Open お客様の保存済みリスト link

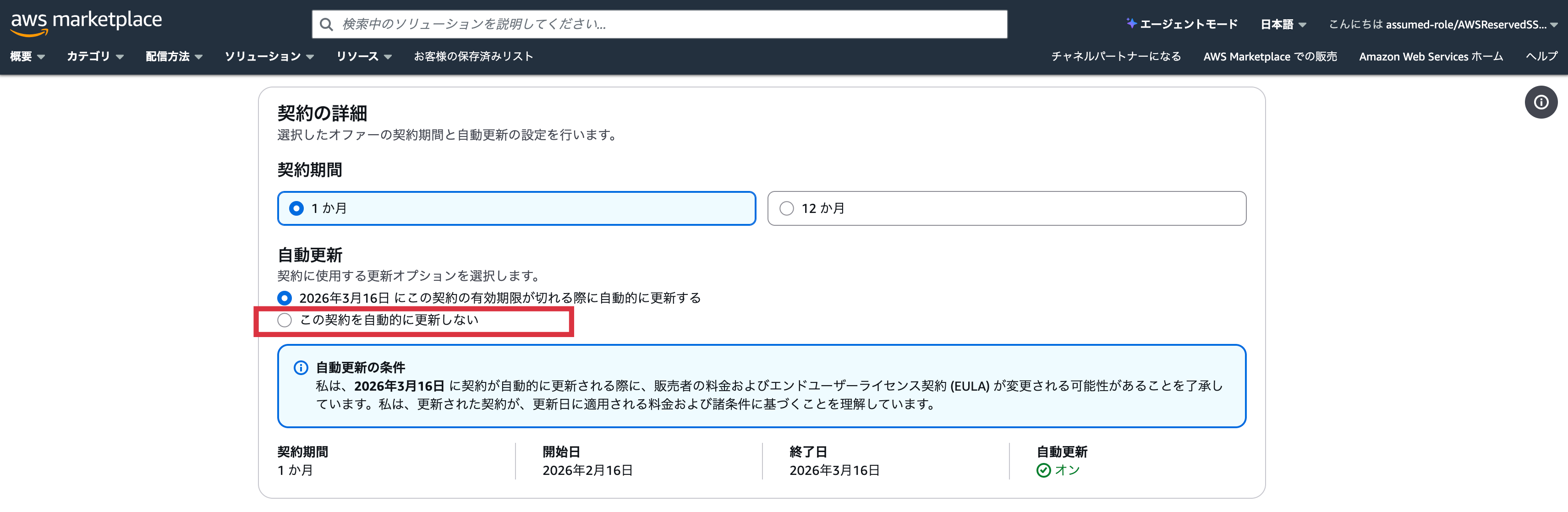[473, 56]
